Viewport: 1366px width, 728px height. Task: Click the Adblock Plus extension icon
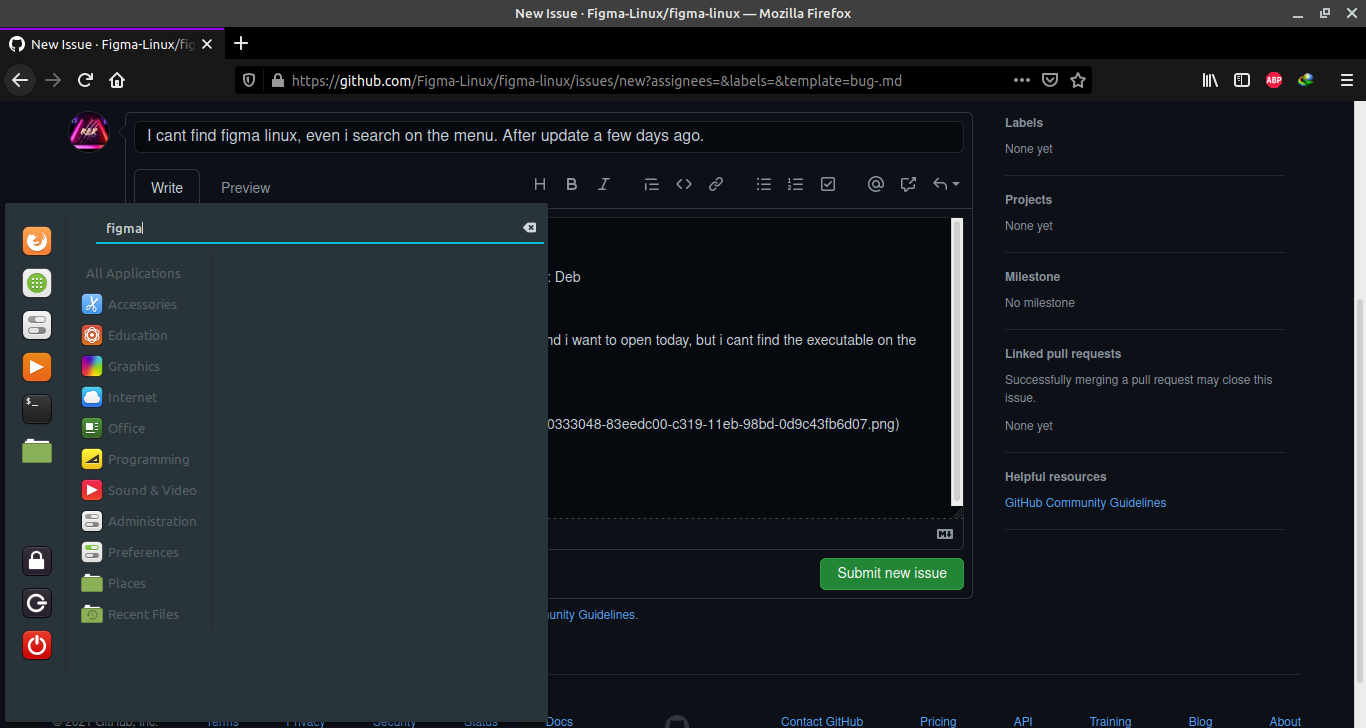[x=1274, y=80]
